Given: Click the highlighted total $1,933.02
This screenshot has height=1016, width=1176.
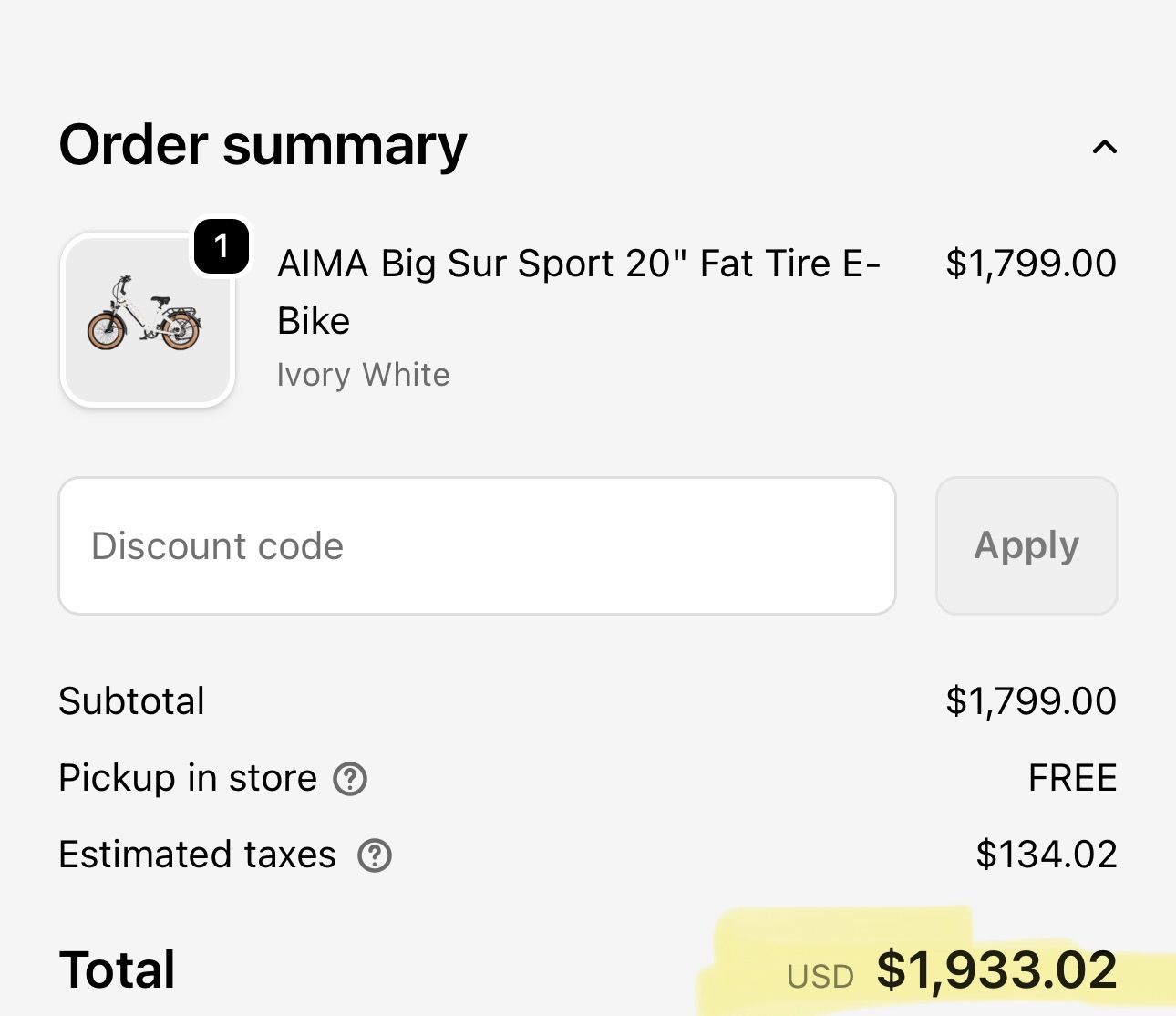Looking at the screenshot, I should (996, 969).
